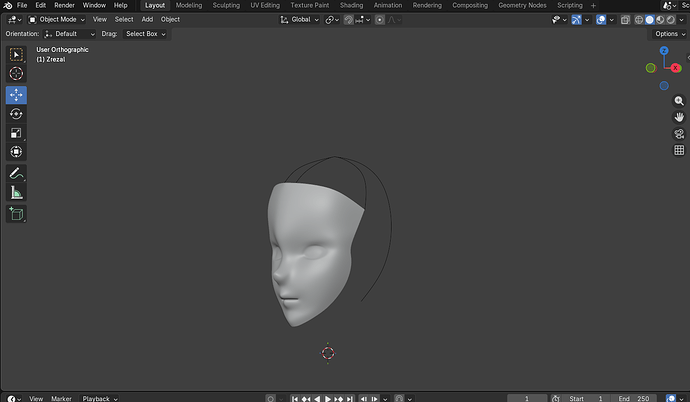Toggle proportional editing
Screen dimensions: 690x402
coord(380,20)
